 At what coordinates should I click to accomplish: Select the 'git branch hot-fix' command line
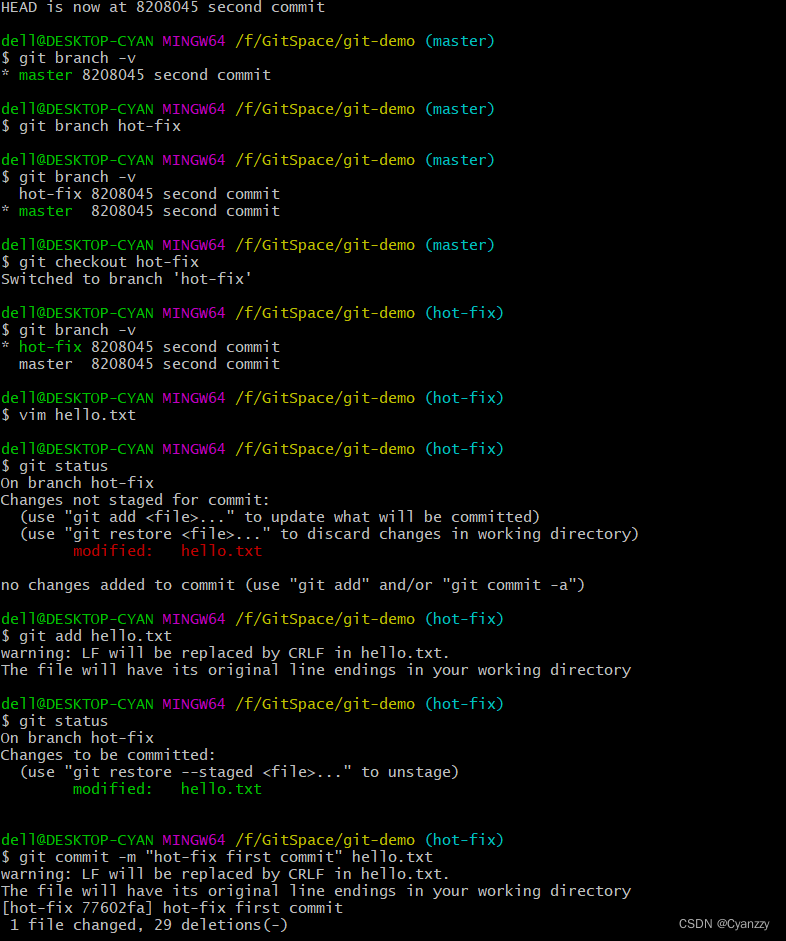(91, 126)
